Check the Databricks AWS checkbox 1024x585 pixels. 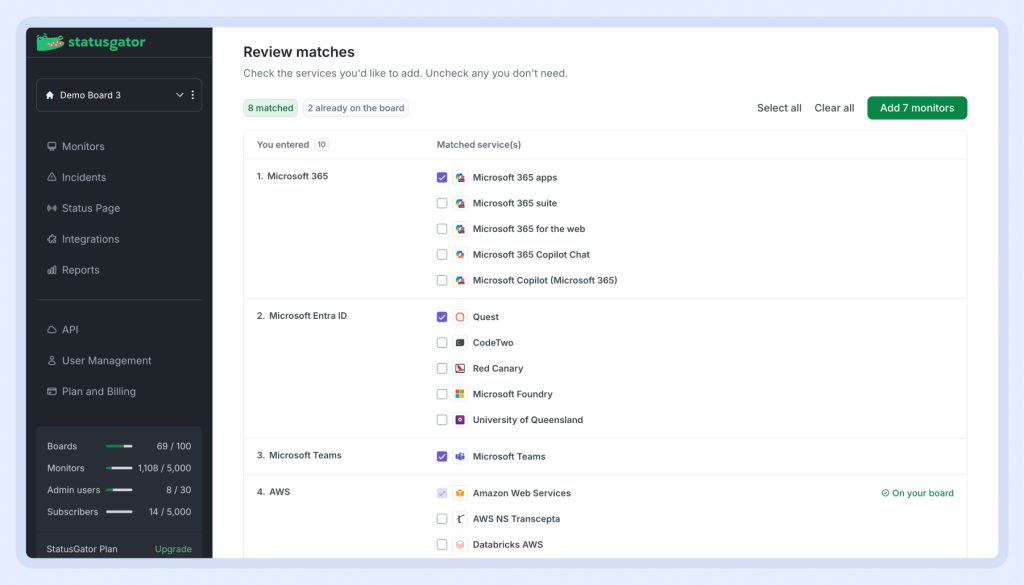[442, 545]
